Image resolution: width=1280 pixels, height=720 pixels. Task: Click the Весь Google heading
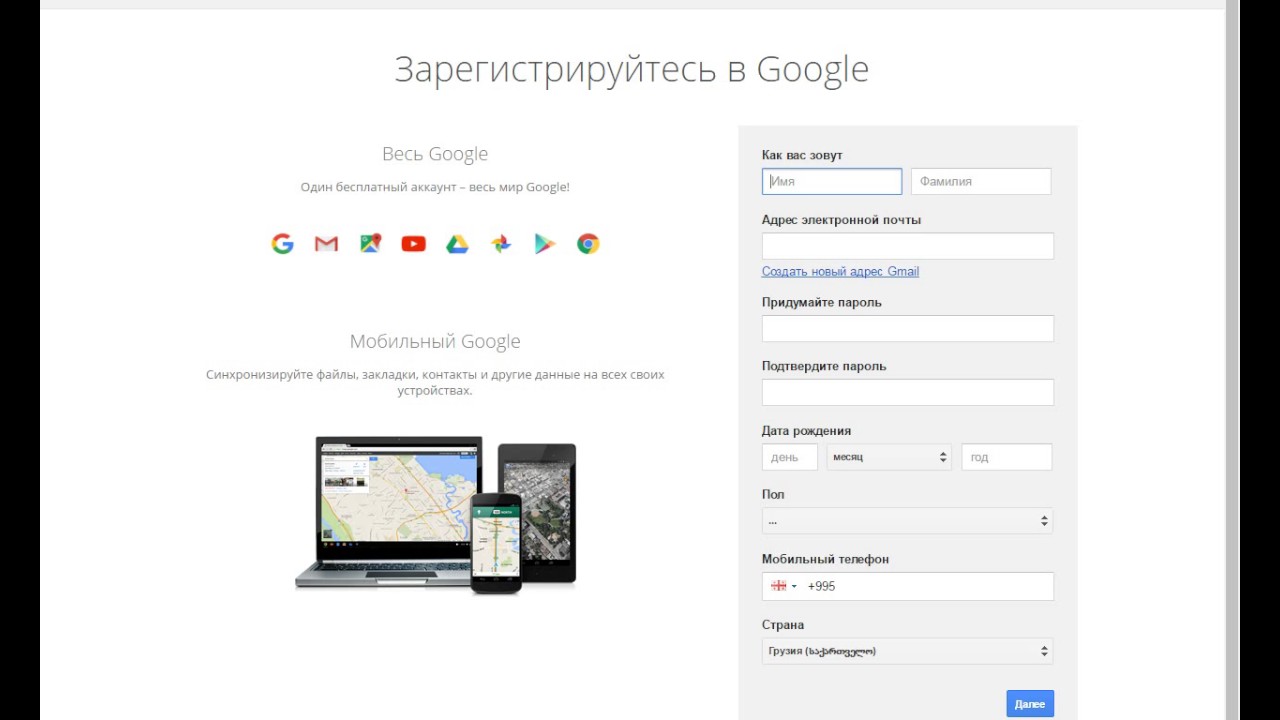(435, 154)
